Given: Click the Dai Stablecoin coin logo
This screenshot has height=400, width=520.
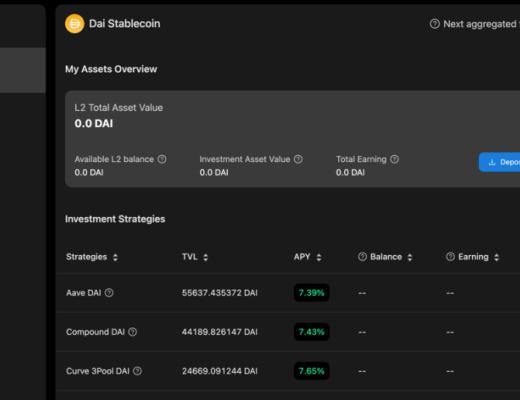Looking at the screenshot, I should point(74,24).
